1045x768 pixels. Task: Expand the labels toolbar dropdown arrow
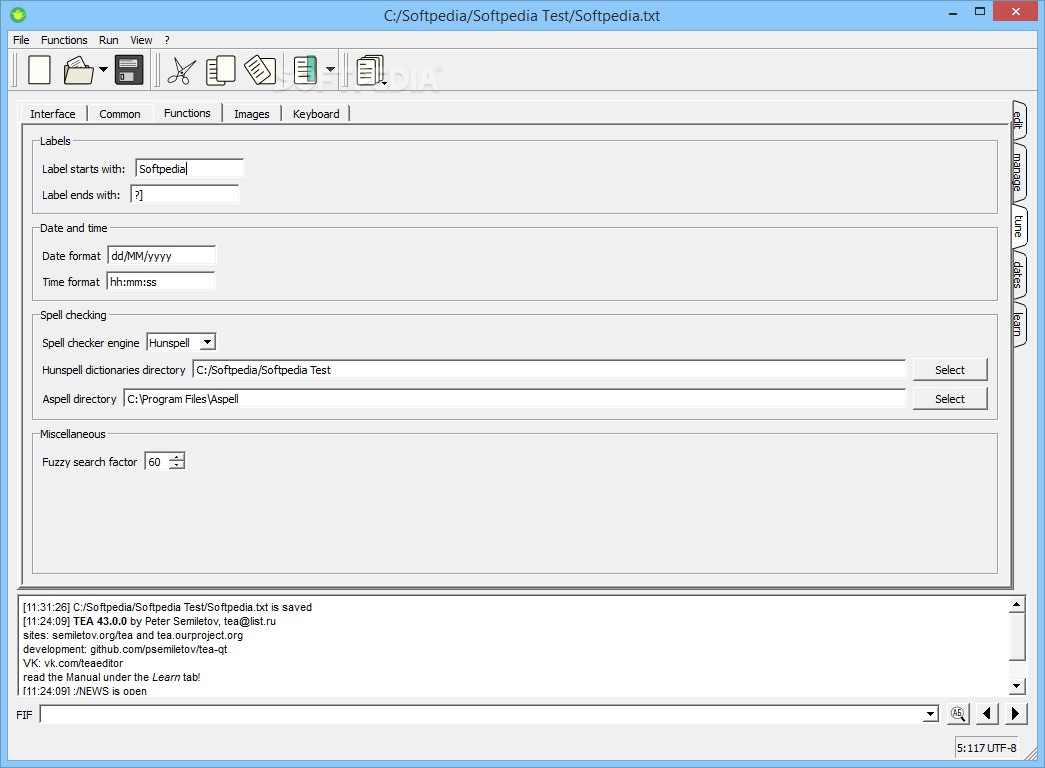click(331, 69)
